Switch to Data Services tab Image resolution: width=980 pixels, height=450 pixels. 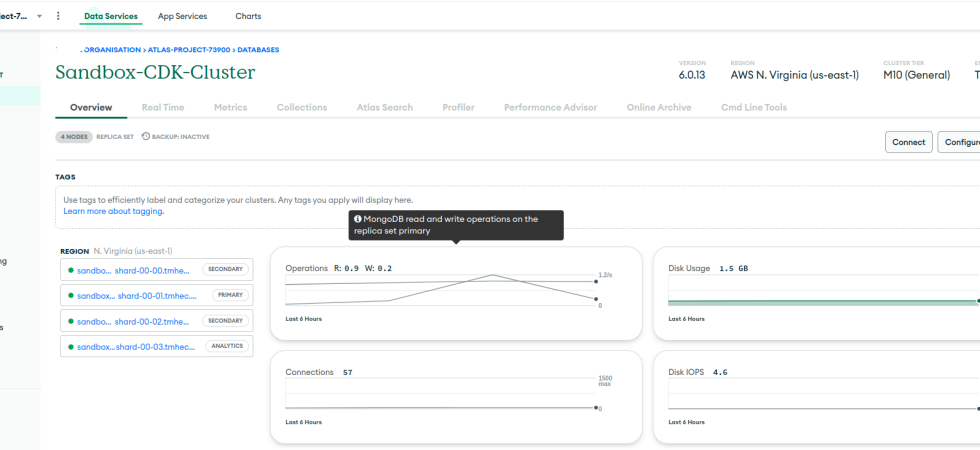(111, 16)
